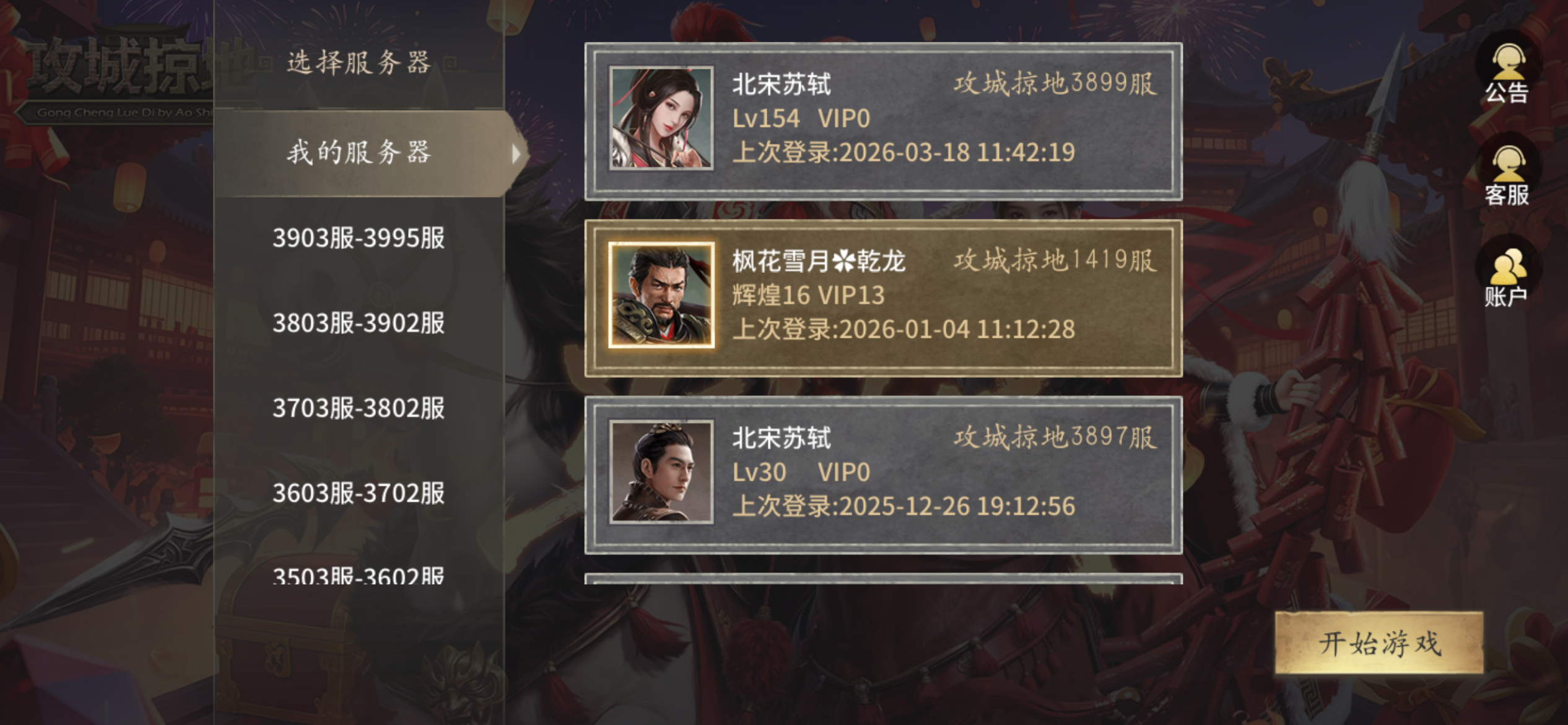This screenshot has width=1568, height=725.
Task: Click the arrow beside 我的服务器 tab
Action: tap(516, 153)
